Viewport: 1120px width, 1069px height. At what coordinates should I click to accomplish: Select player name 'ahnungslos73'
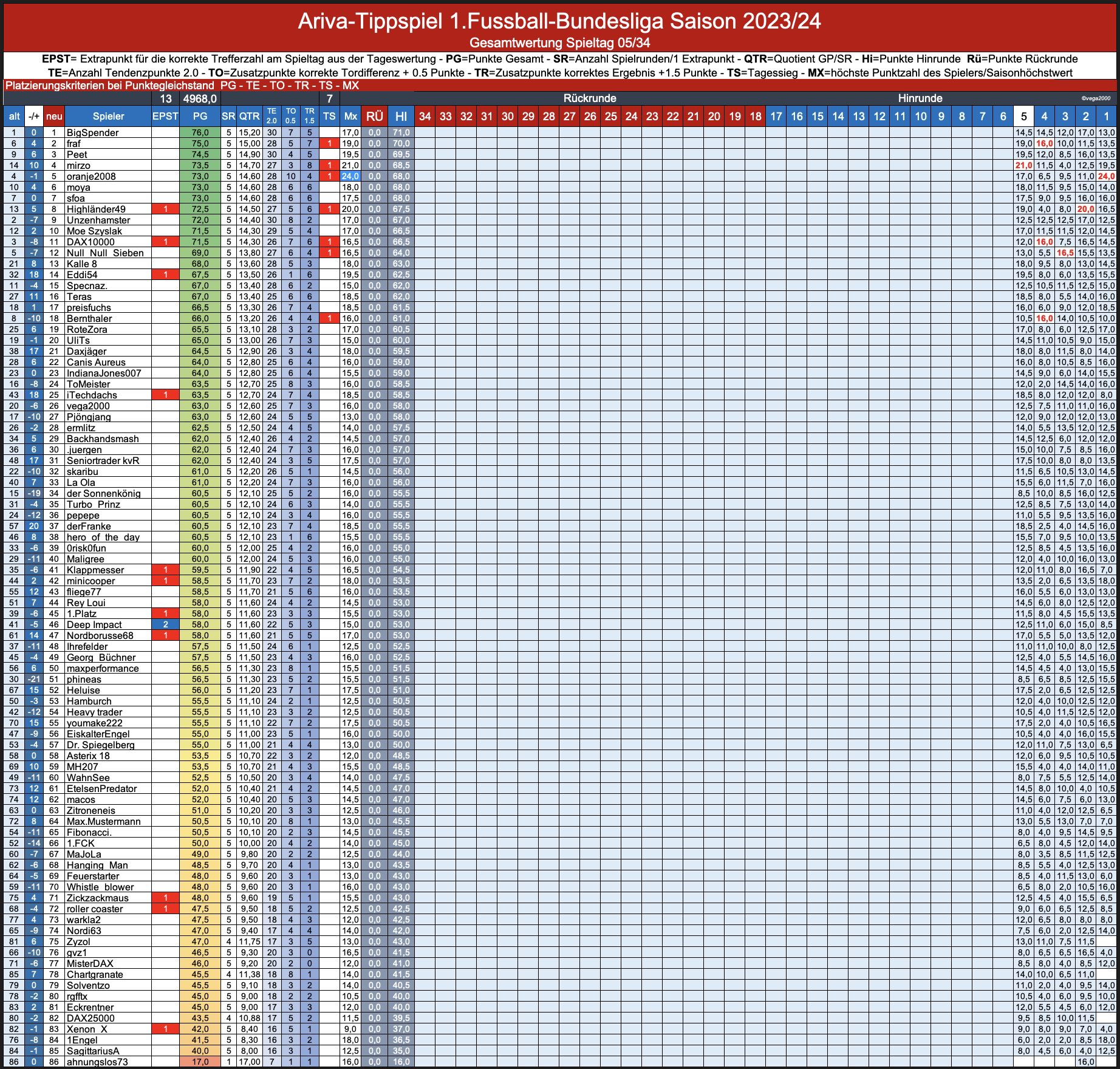point(97,1062)
